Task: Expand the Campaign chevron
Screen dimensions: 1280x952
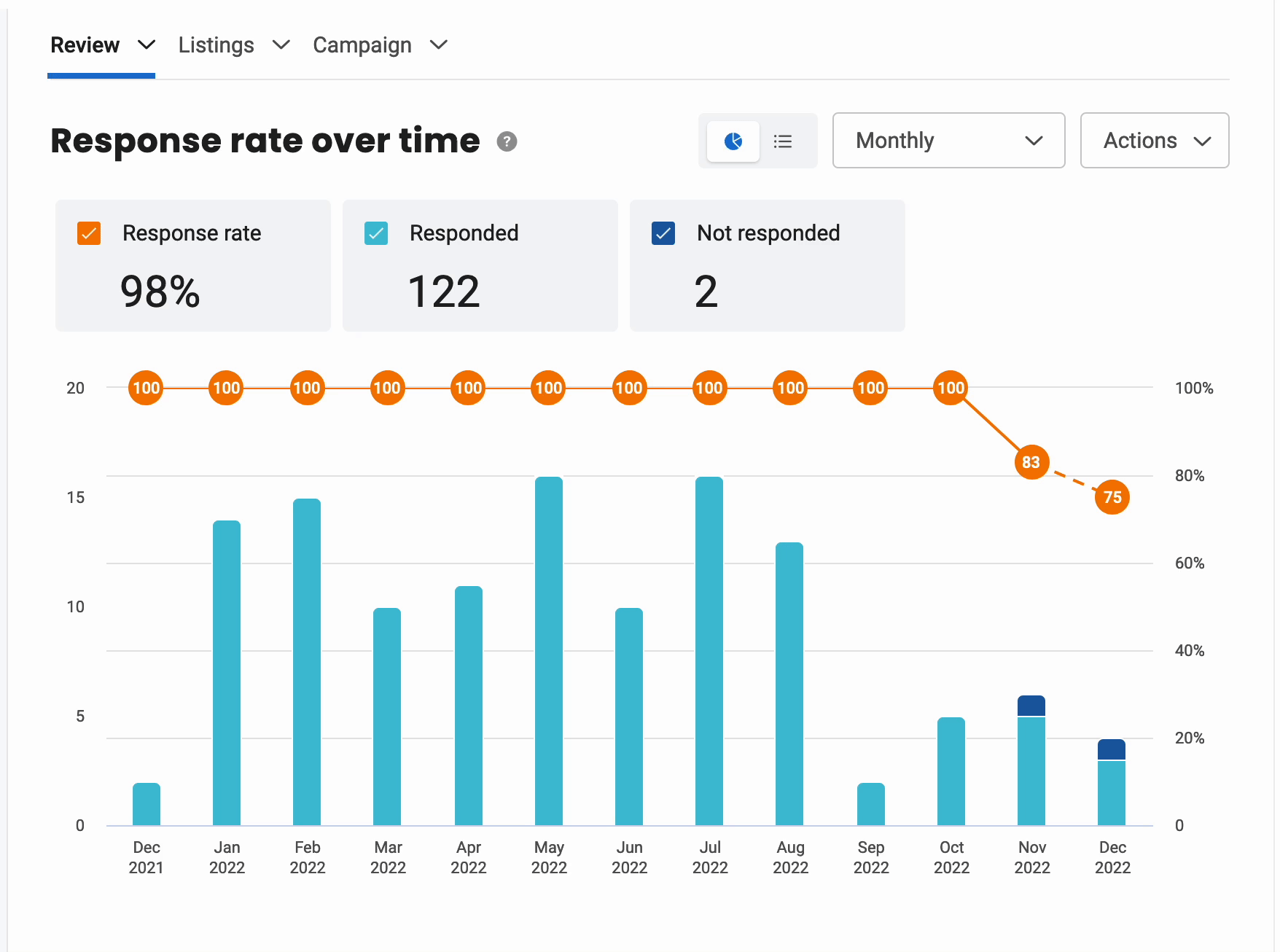Action: point(438,45)
